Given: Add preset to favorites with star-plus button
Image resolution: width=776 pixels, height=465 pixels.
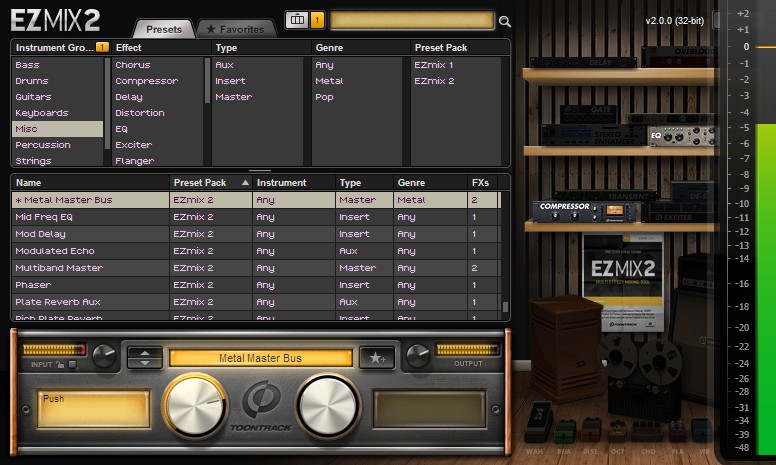Looking at the screenshot, I should coord(377,357).
